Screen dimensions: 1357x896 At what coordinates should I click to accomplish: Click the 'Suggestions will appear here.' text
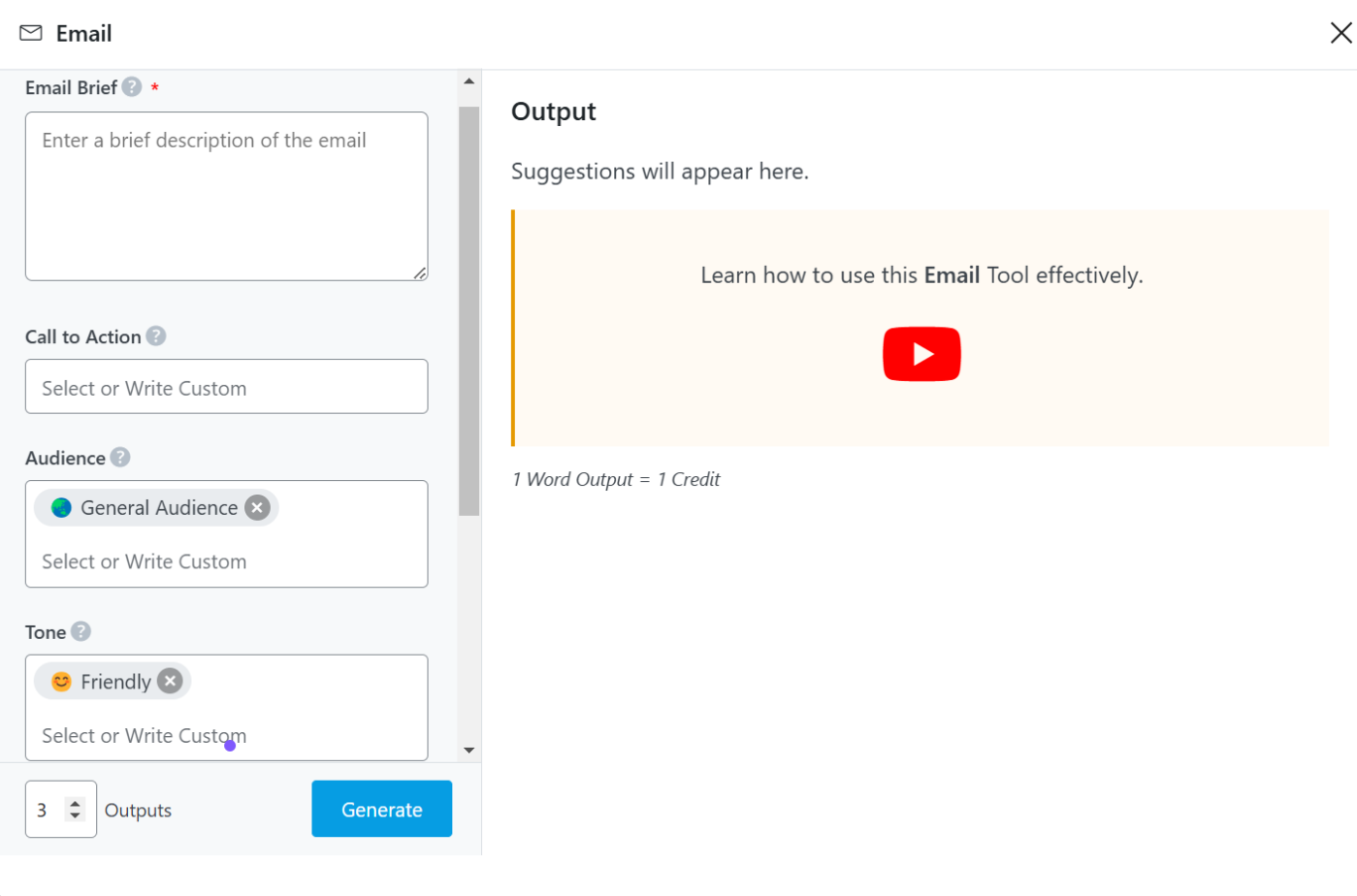tap(660, 172)
